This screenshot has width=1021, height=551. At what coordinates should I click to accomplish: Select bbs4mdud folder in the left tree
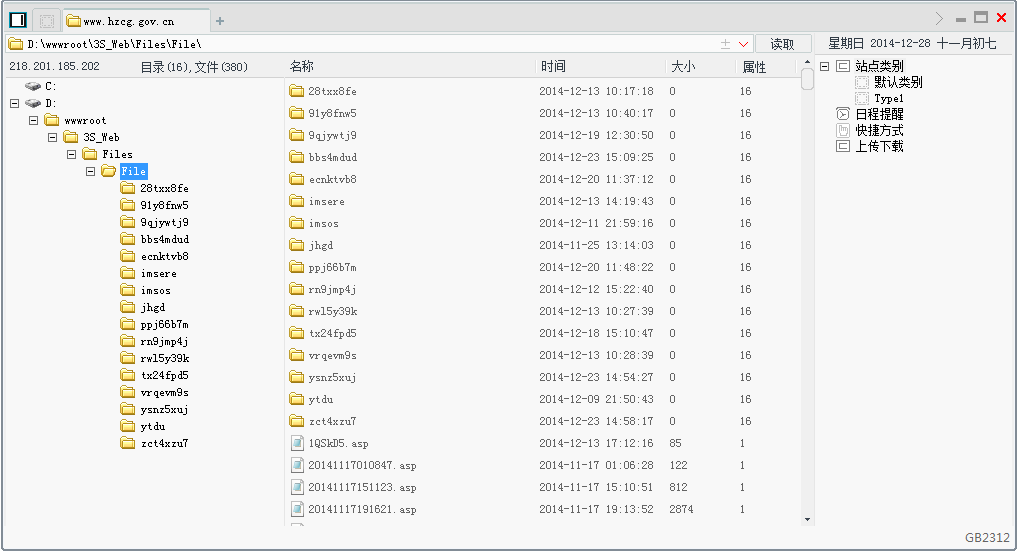pyautogui.click(x=165, y=239)
